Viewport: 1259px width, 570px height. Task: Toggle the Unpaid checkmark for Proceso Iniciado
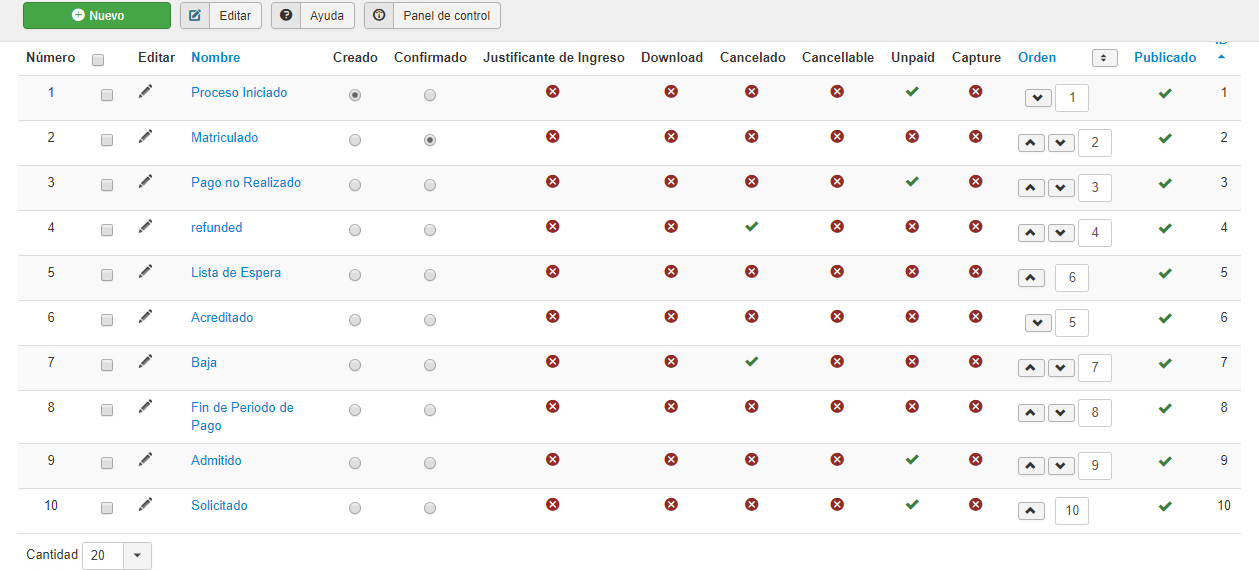coord(911,91)
